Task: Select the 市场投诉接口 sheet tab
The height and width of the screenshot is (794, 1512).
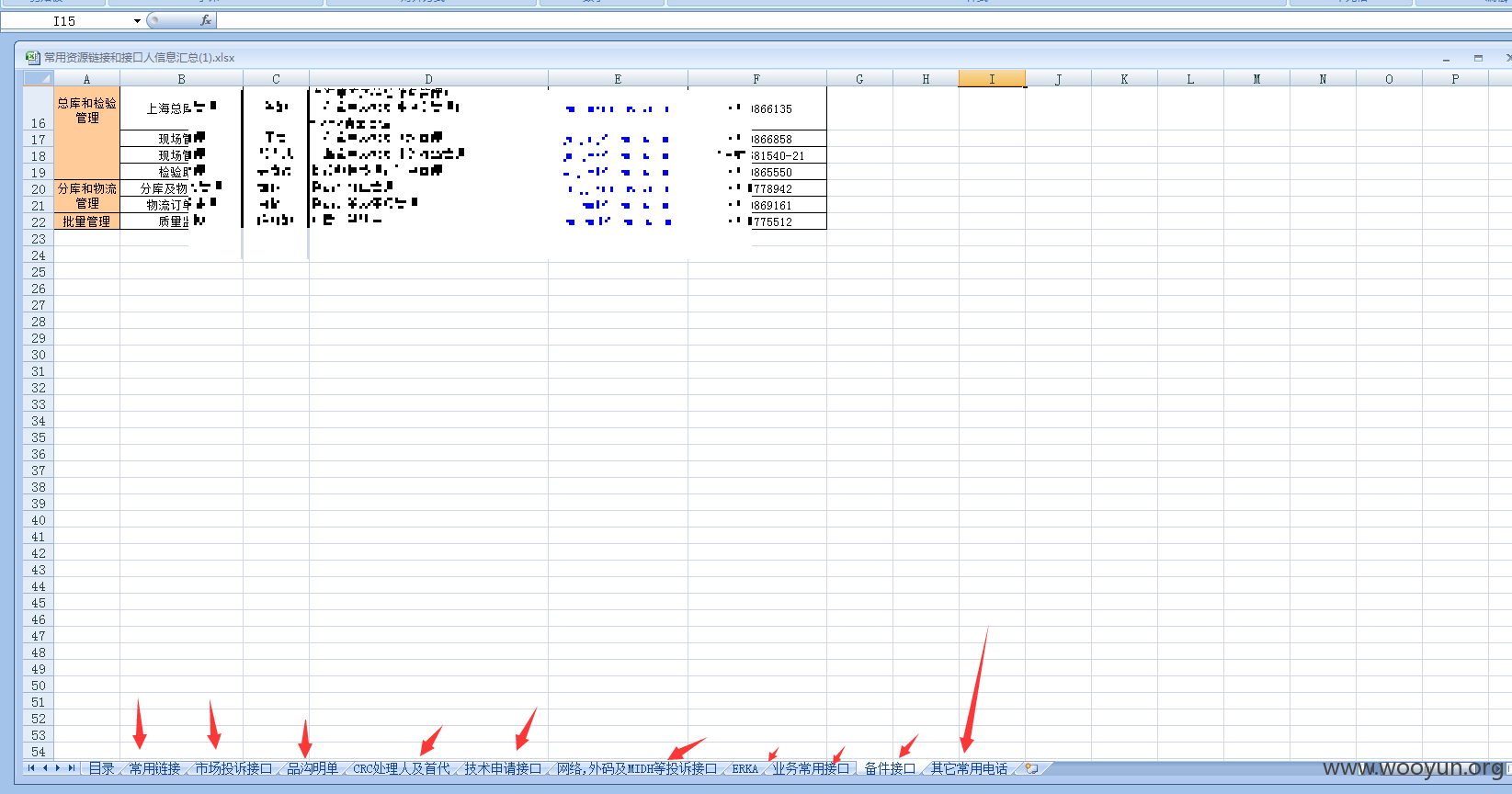Action: click(233, 768)
